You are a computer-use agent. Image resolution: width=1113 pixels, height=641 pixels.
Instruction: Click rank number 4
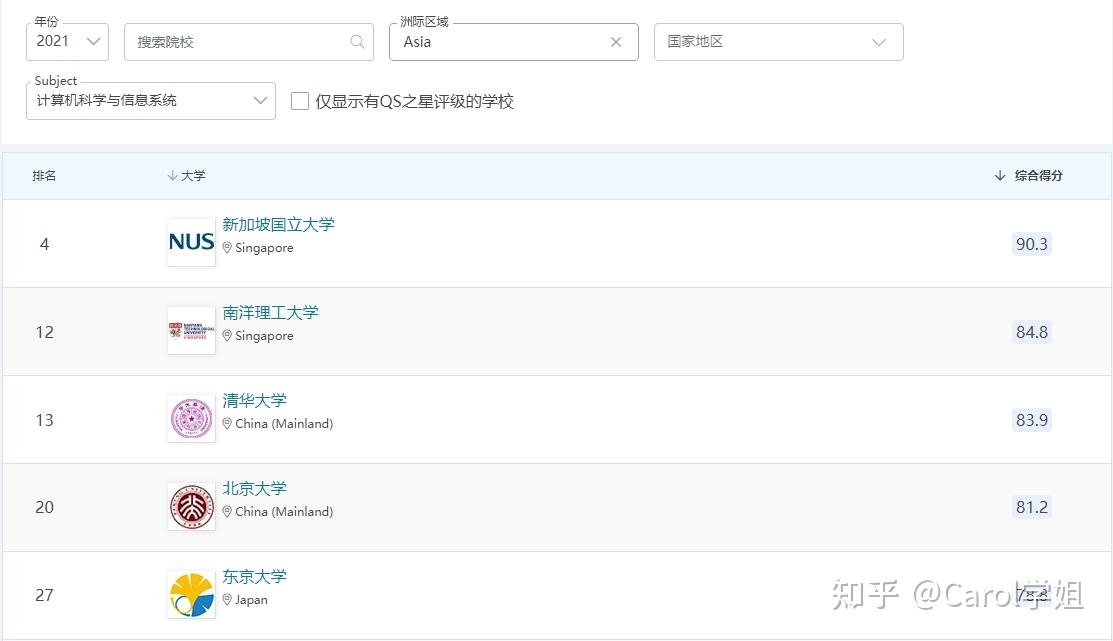(45, 244)
